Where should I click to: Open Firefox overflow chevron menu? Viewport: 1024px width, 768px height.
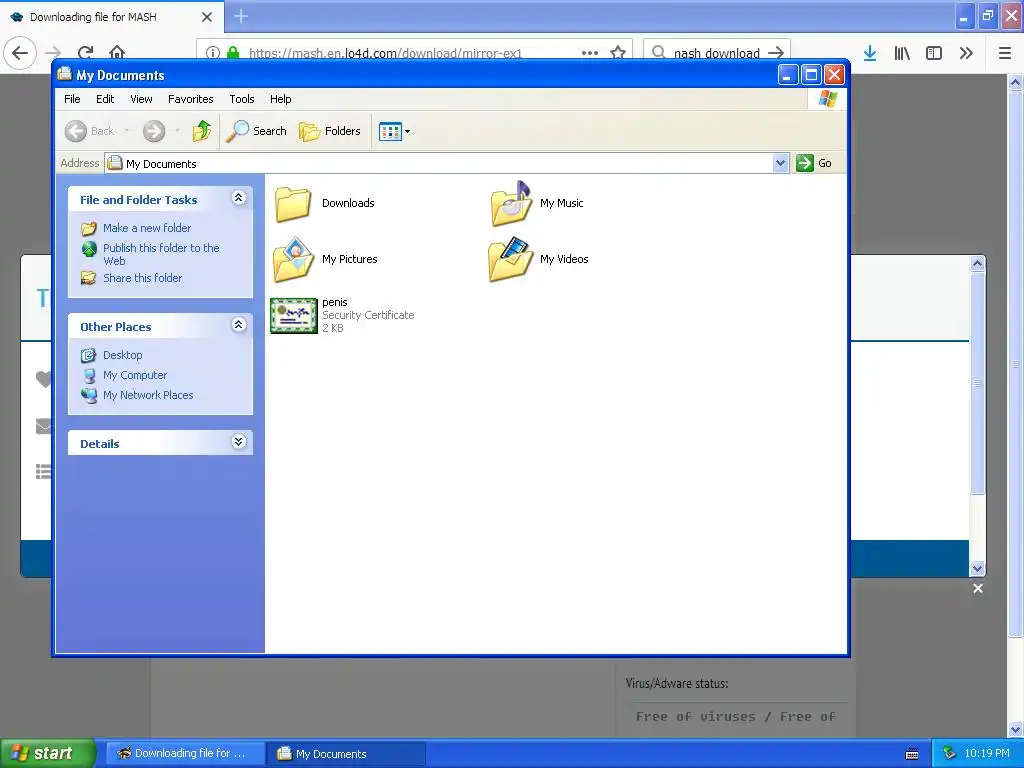[x=966, y=53]
